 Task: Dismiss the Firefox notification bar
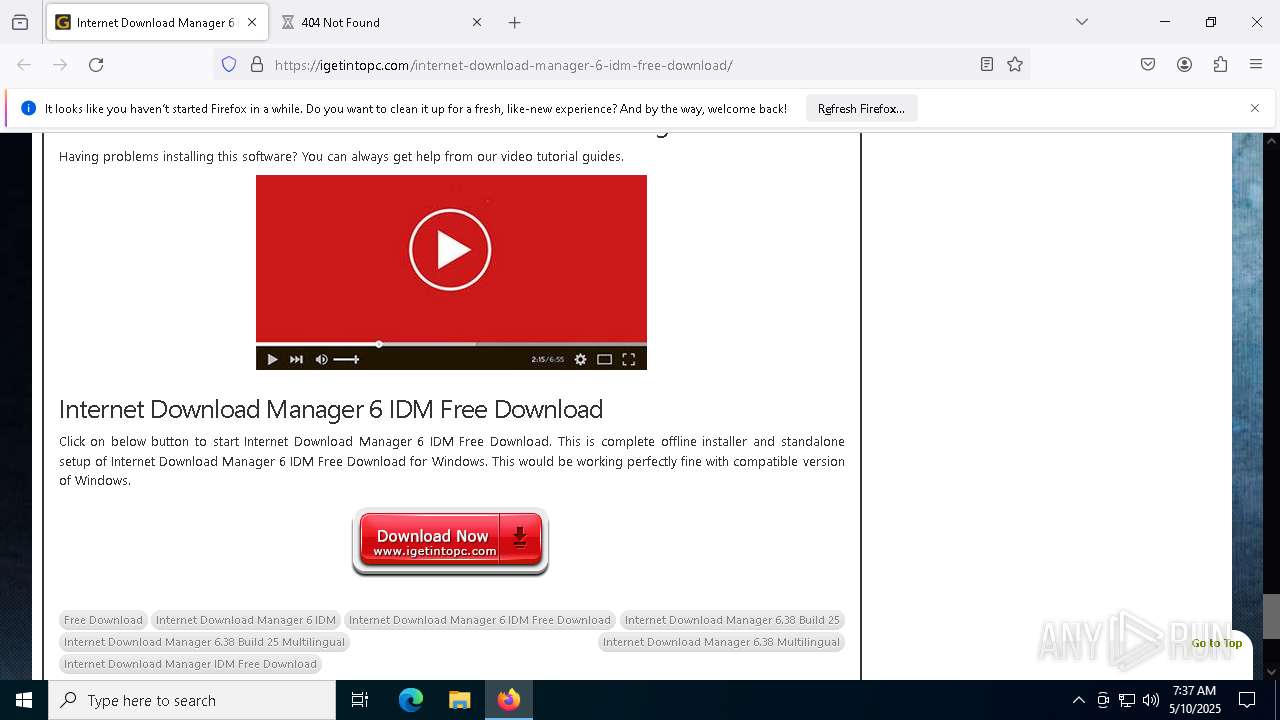click(x=1255, y=108)
